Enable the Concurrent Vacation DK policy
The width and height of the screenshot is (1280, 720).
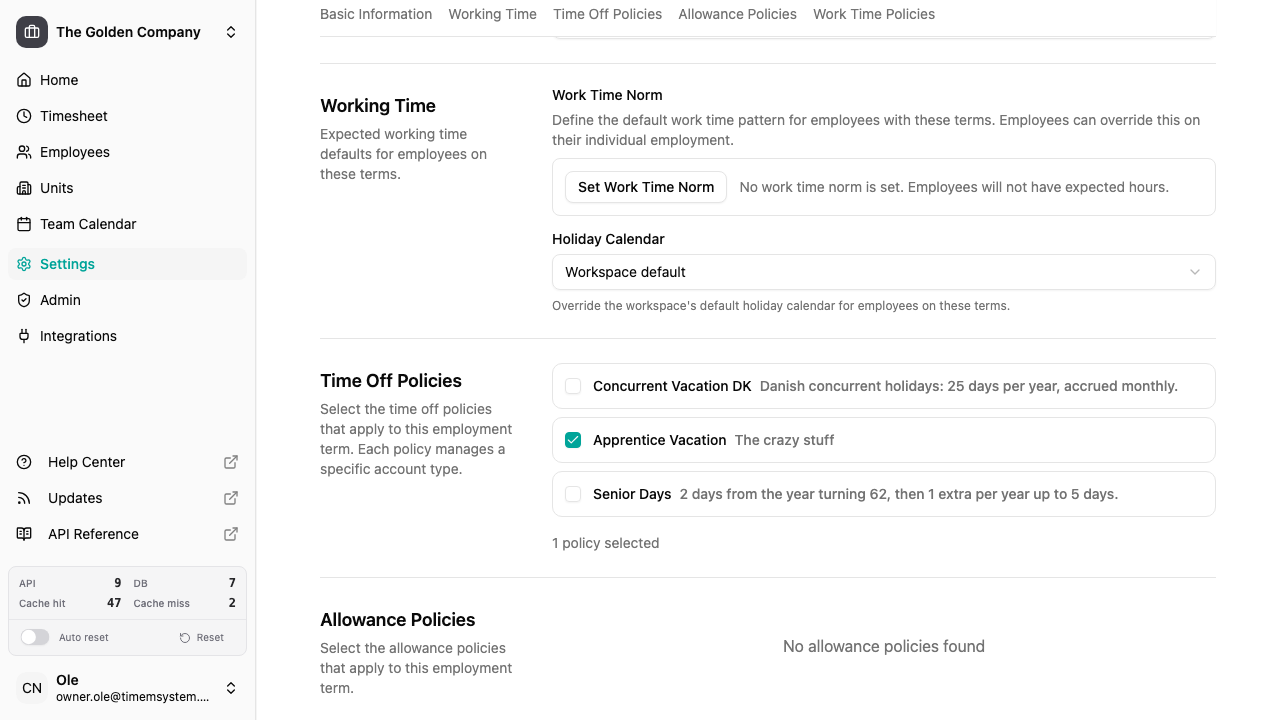coord(573,385)
